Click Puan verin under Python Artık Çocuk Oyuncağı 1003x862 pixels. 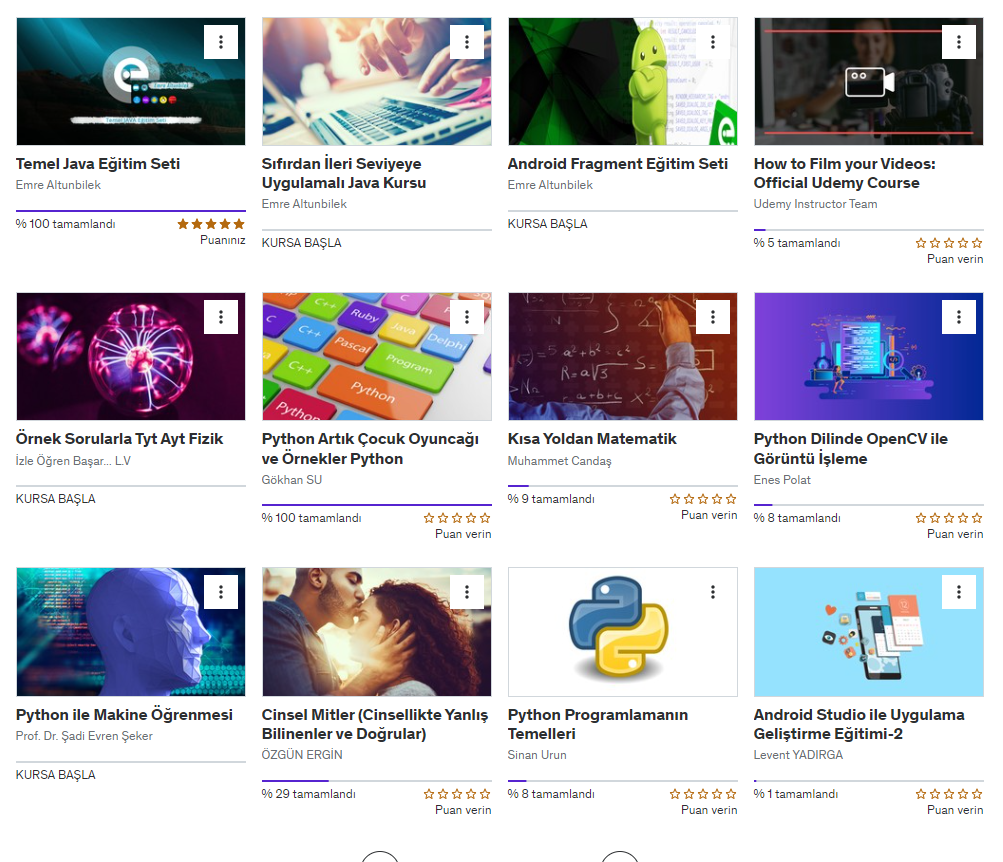coord(463,534)
